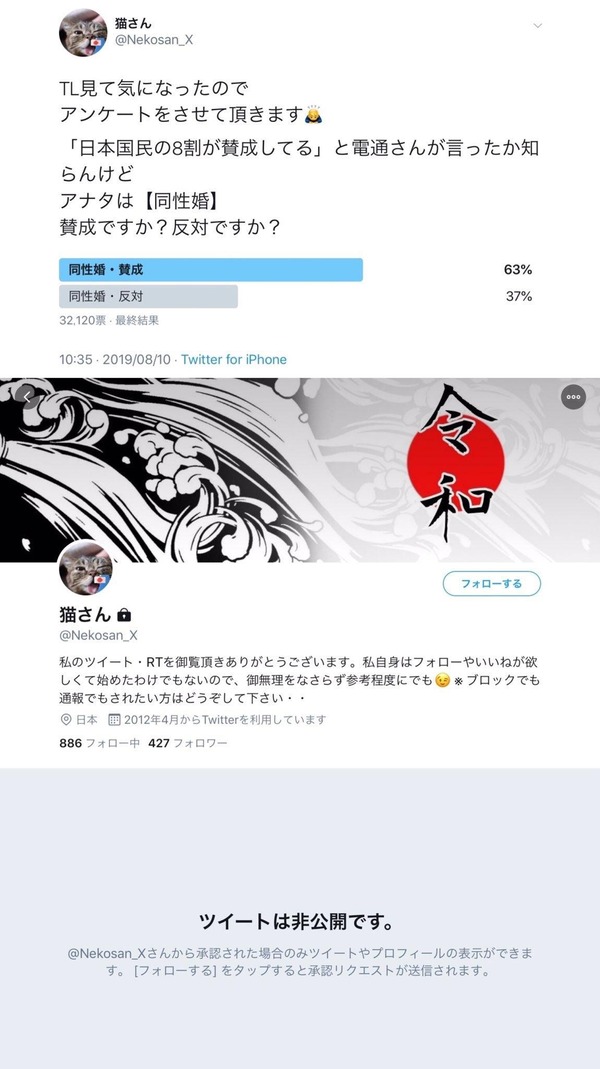Click the 猫さん display name on tweet
This screenshot has height=1069, width=600.
[x=133, y=23]
